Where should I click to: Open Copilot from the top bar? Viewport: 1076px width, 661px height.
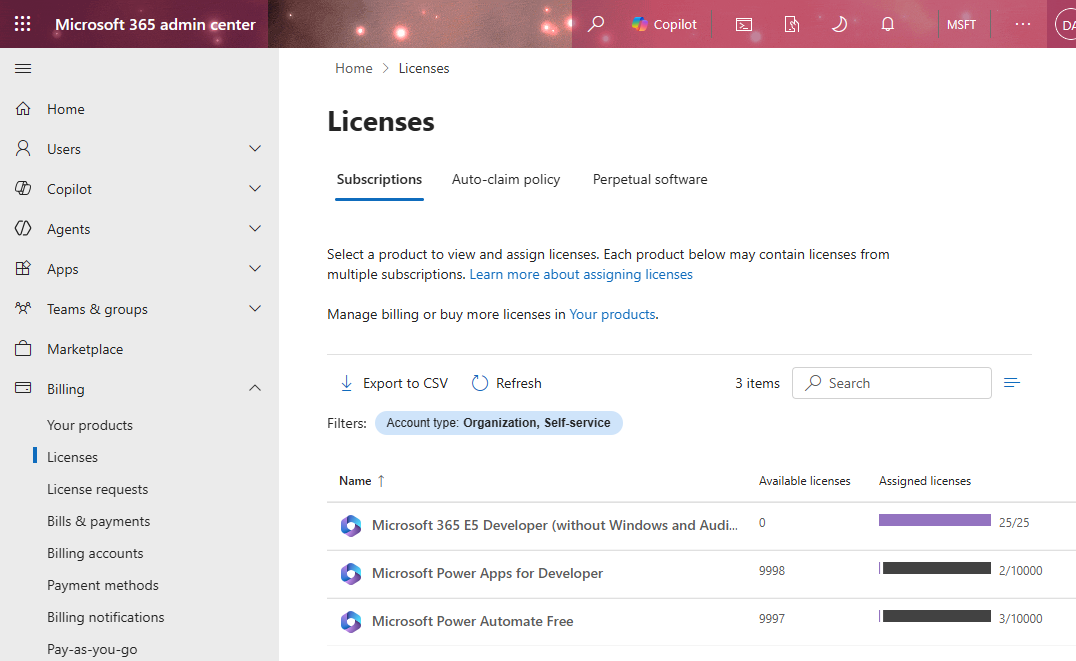point(664,24)
